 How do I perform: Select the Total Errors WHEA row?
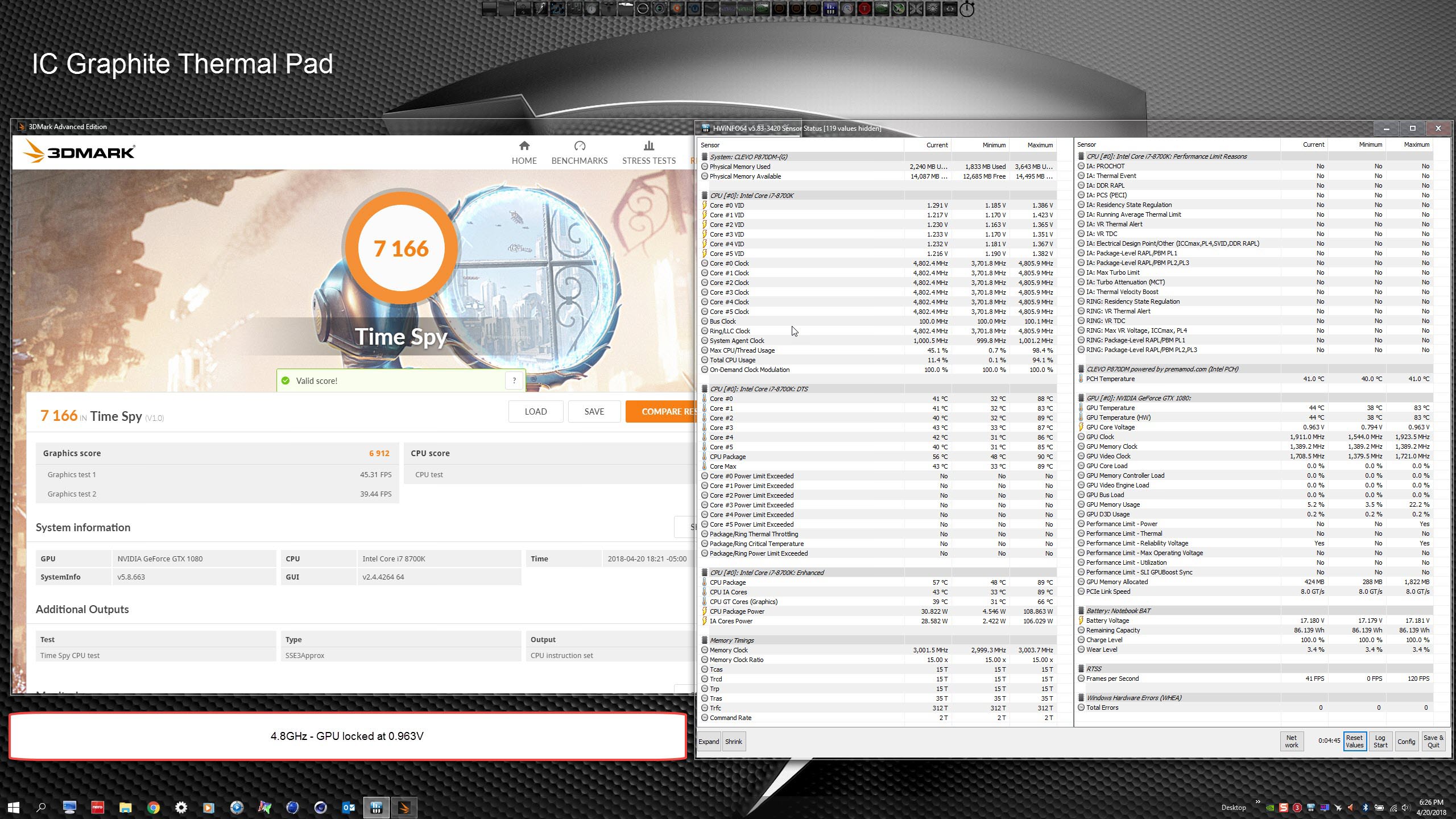1254,708
